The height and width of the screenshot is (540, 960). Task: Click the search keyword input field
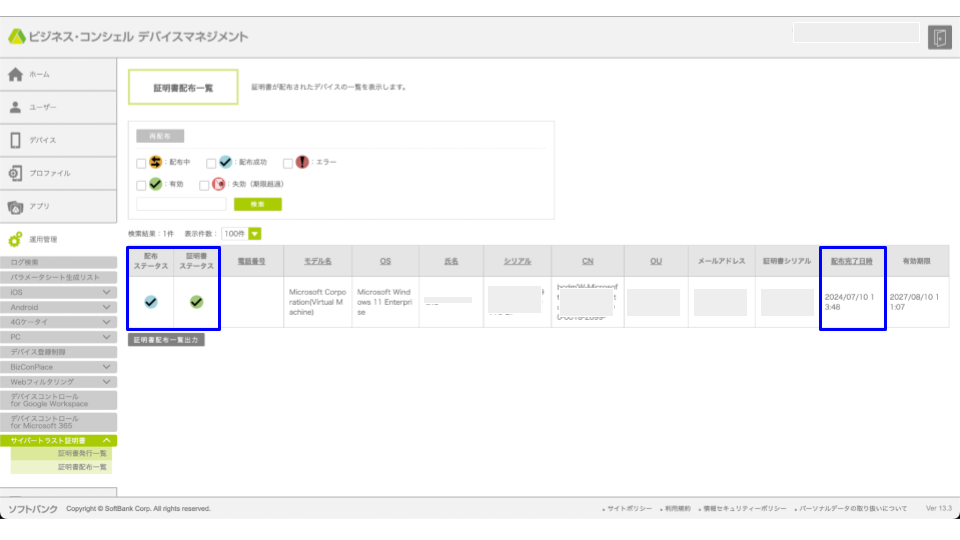click(x=181, y=204)
